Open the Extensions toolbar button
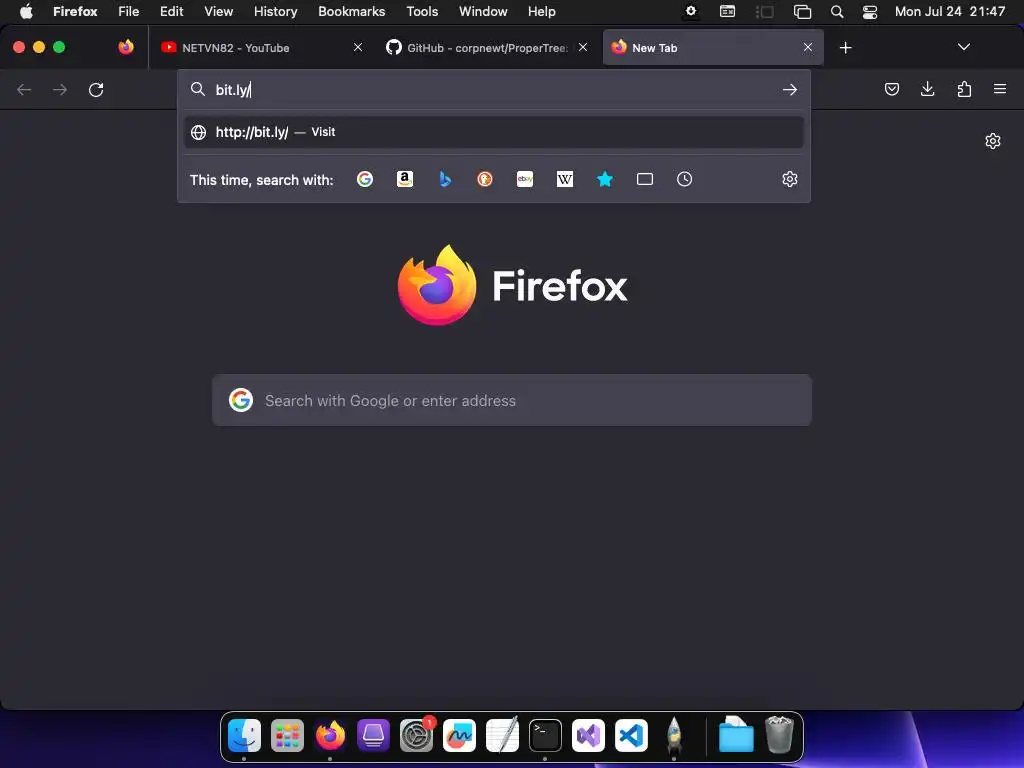1024x768 pixels. coord(964,89)
